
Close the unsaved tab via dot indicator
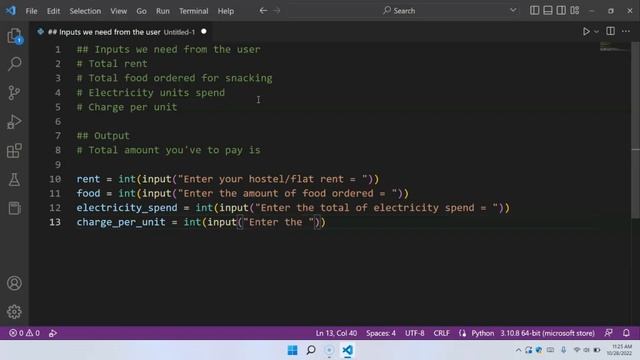tap(204, 31)
